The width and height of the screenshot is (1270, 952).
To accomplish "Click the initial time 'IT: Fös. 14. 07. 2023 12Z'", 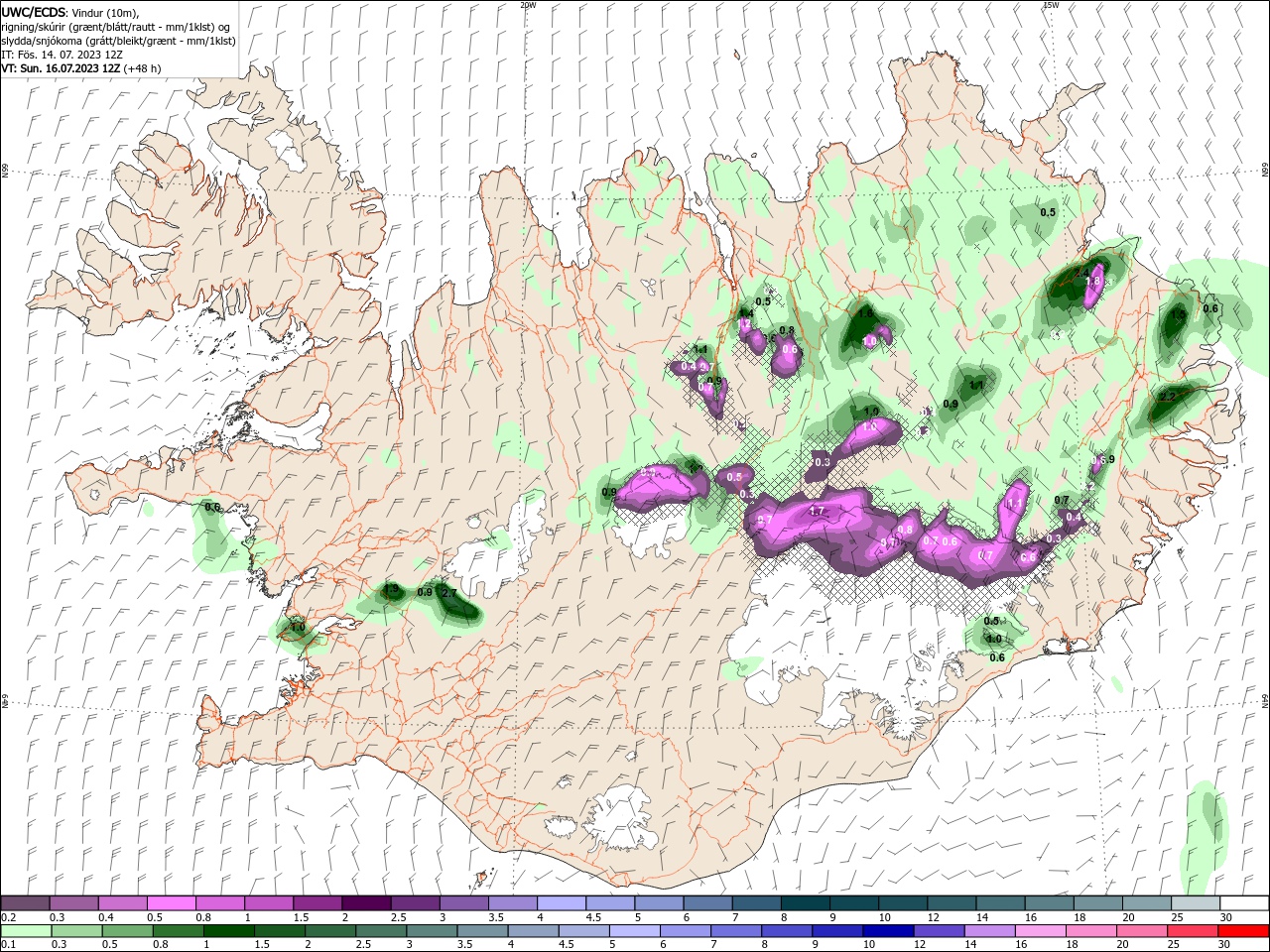I will [x=62, y=55].
